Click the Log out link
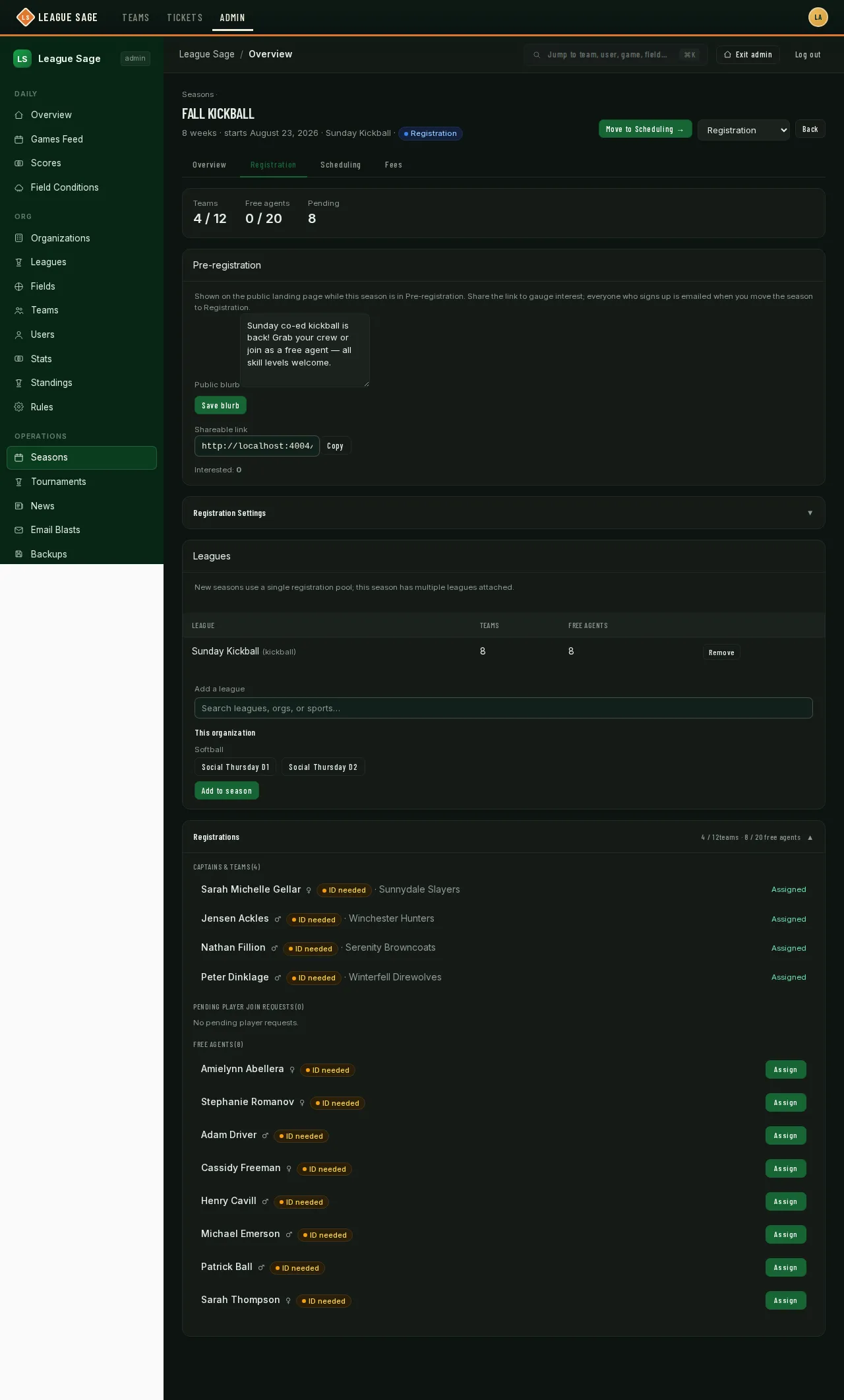This screenshot has height=1400, width=844. tap(808, 55)
